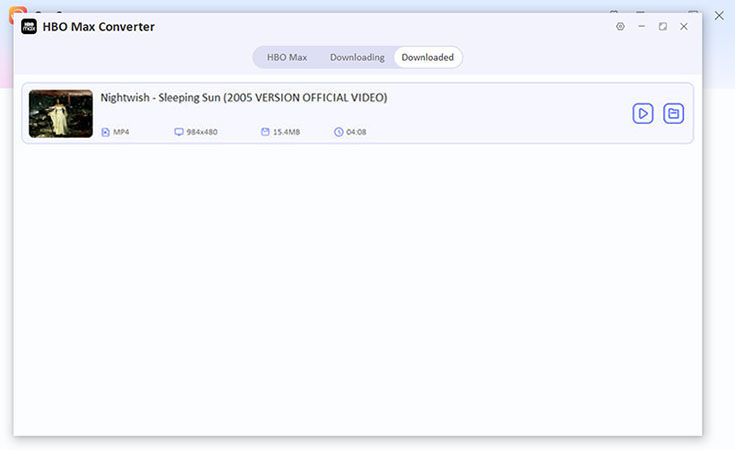The height and width of the screenshot is (450, 735).
Task: Close the background window behind the converter
Action: pos(719,15)
